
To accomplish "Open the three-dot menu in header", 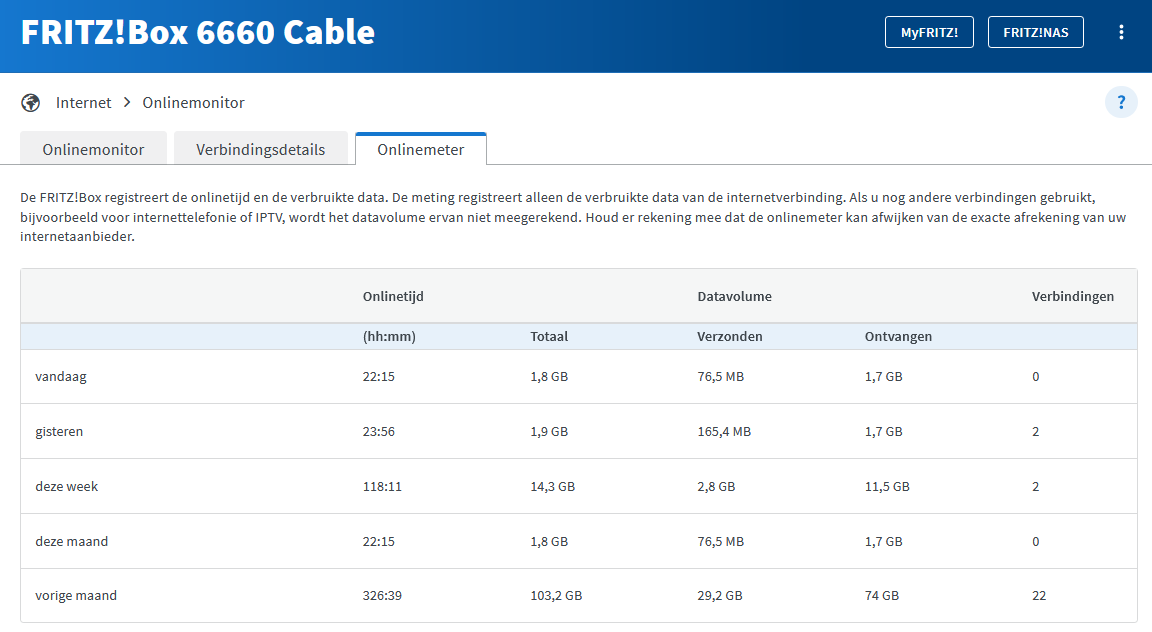I will pyautogui.click(x=1121, y=32).
